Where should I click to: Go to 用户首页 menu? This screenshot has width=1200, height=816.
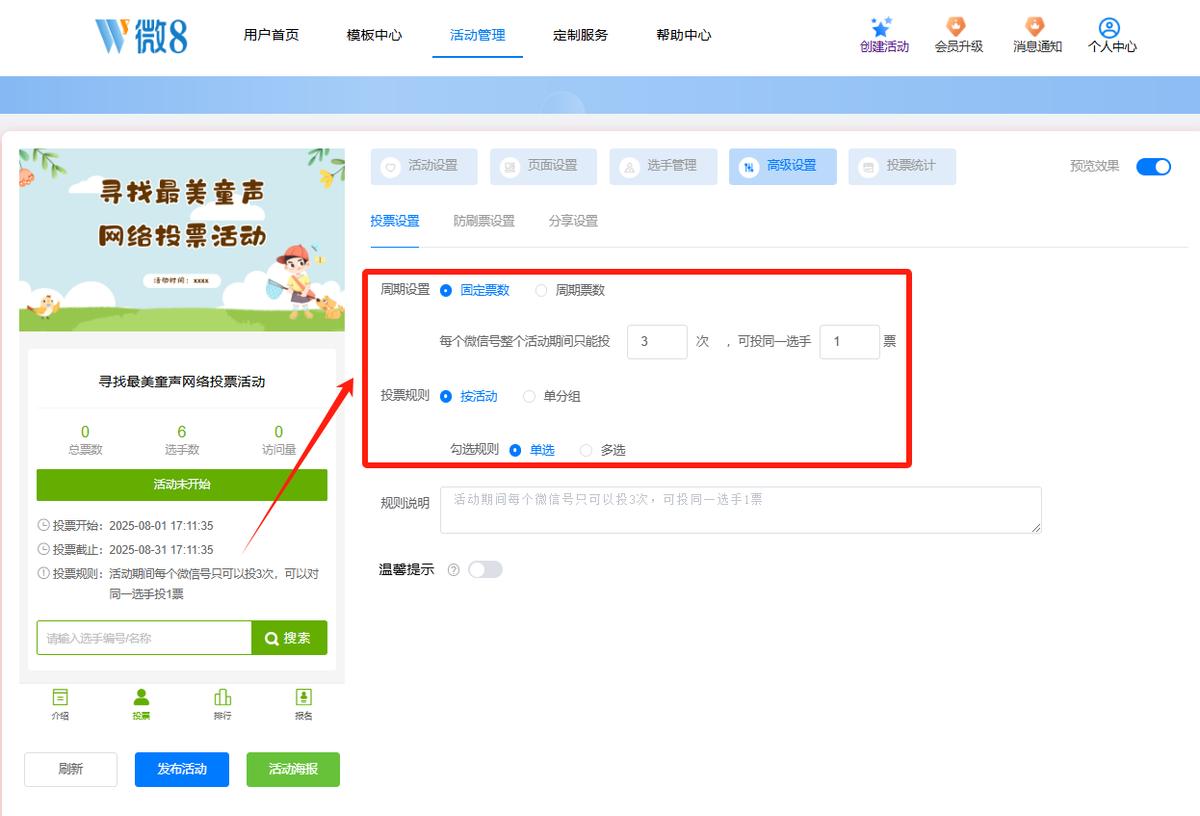pyautogui.click(x=271, y=35)
